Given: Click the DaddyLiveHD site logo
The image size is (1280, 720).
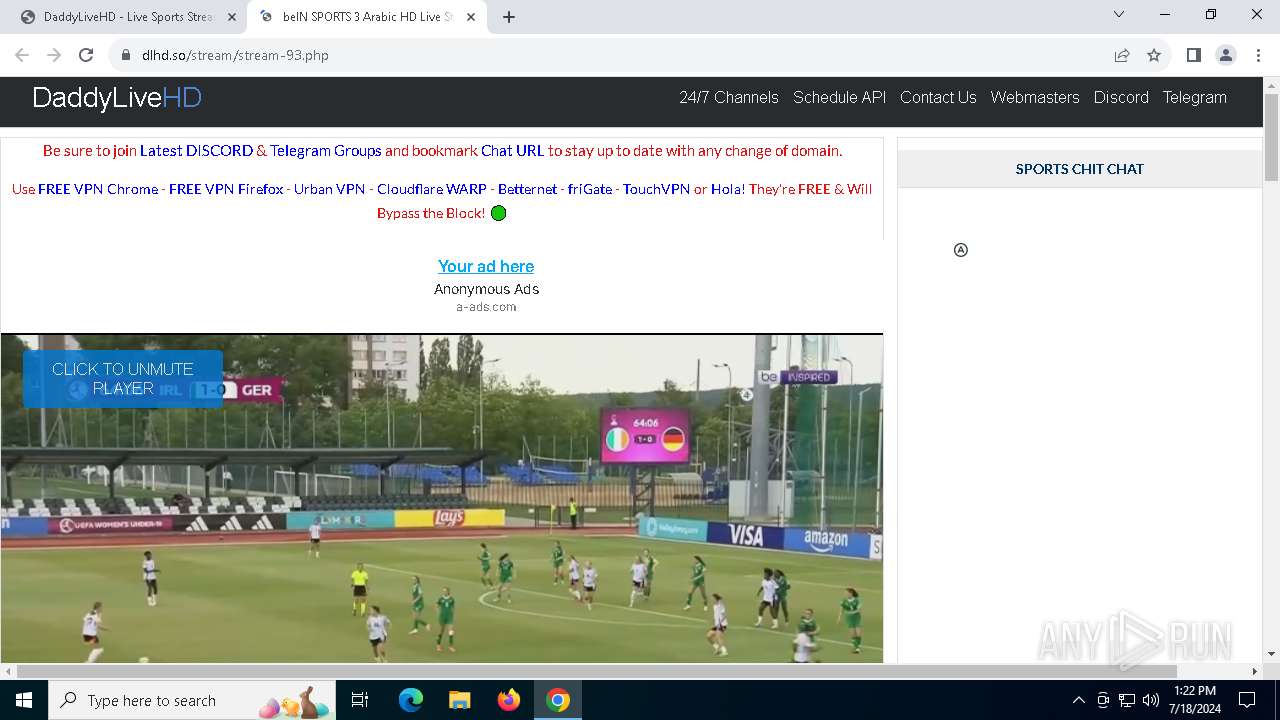Looking at the screenshot, I should coord(117,97).
